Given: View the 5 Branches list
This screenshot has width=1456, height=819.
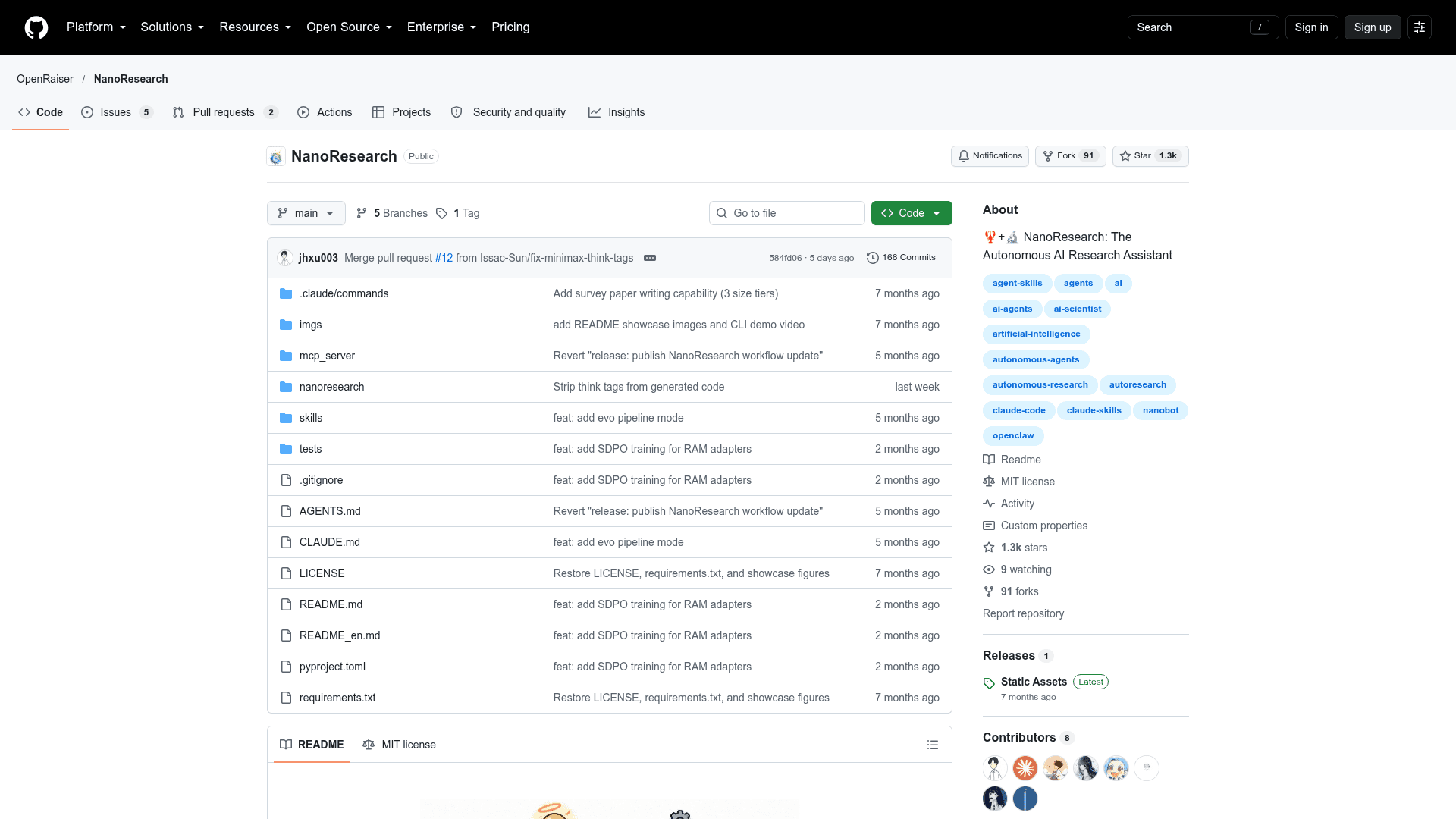Looking at the screenshot, I should click(392, 213).
